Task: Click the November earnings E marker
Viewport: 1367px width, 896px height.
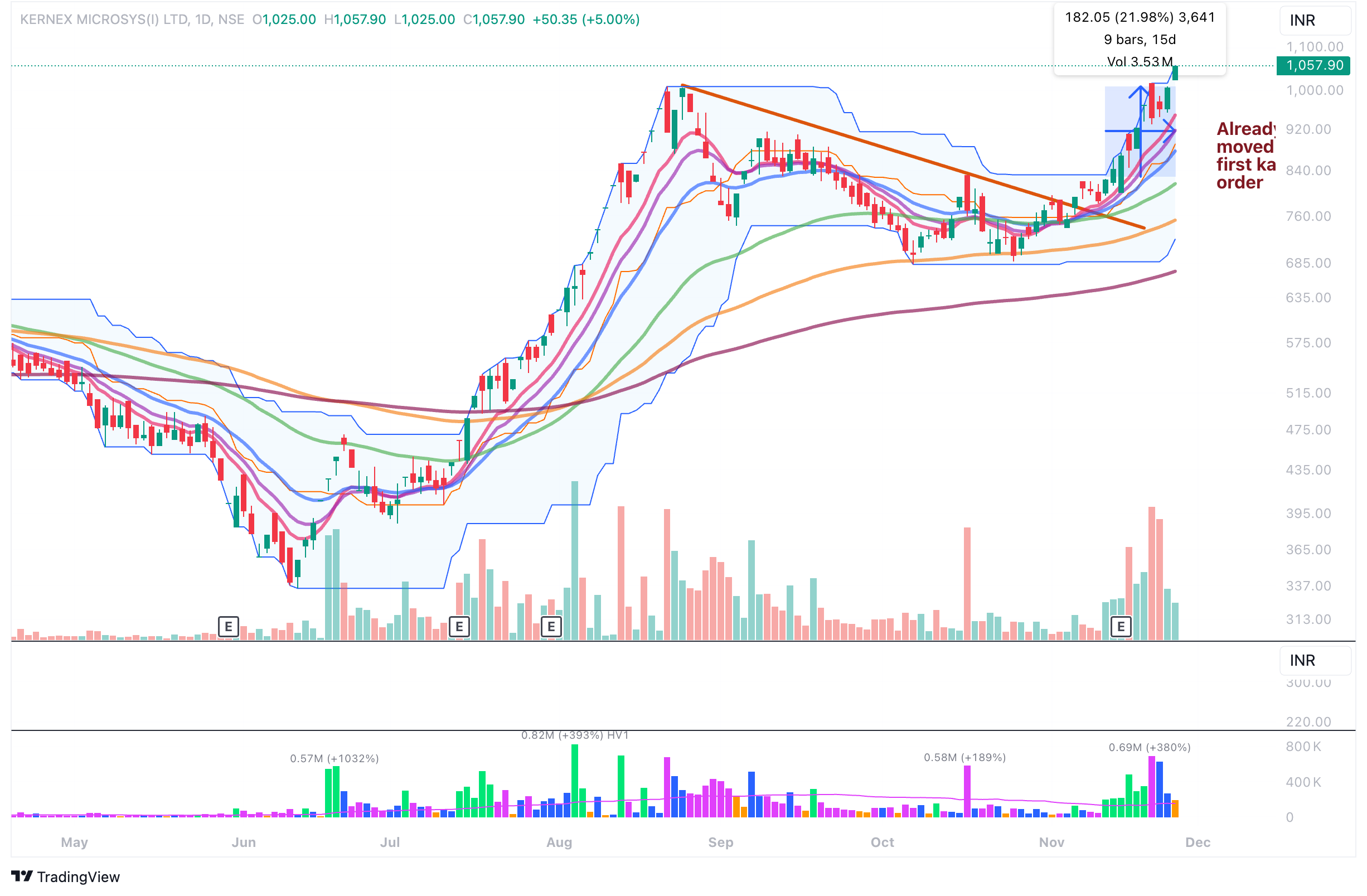Action: pos(1121,627)
